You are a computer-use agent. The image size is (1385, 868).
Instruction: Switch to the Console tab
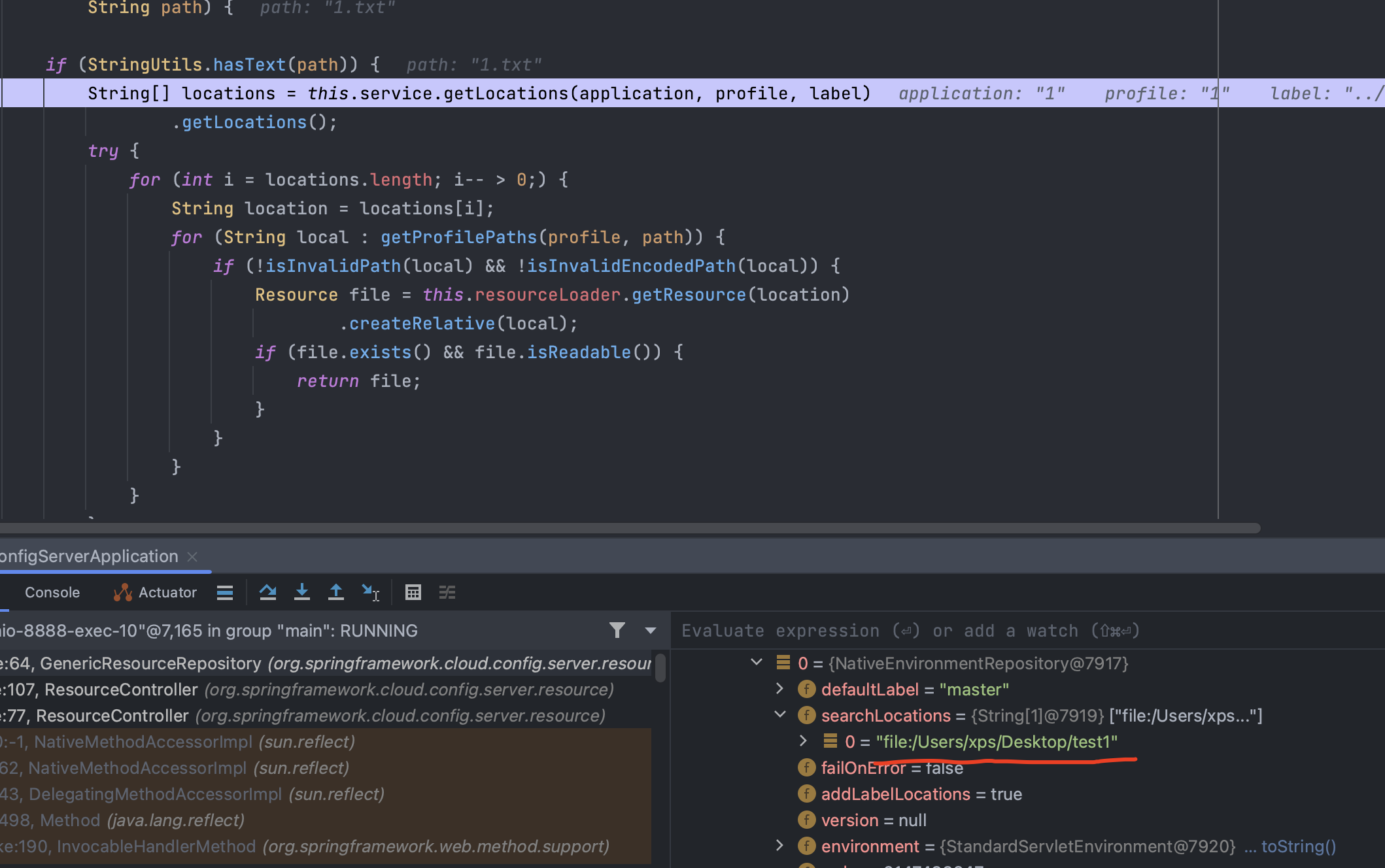tap(52, 592)
